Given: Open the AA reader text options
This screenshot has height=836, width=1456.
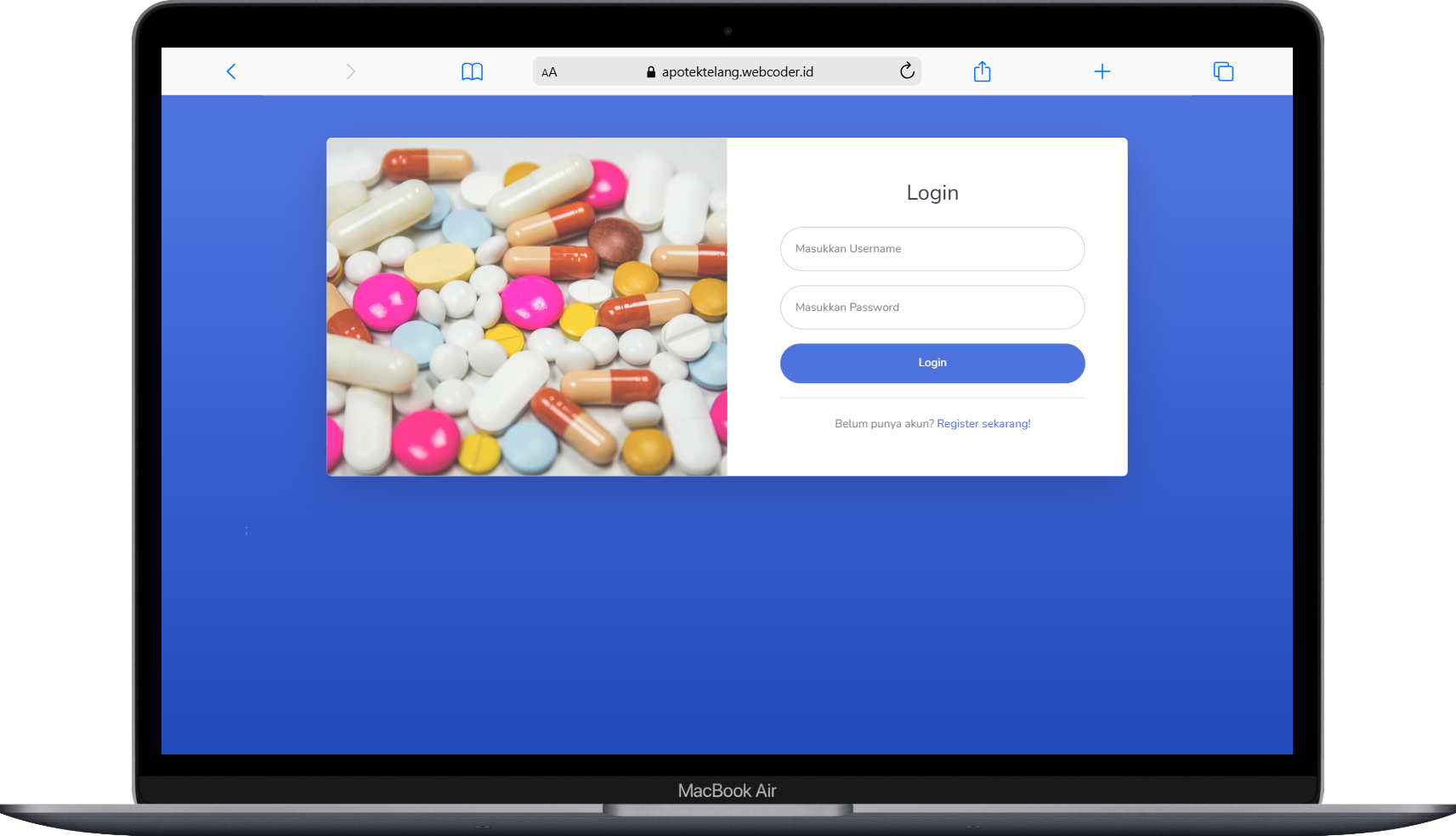Looking at the screenshot, I should tap(550, 72).
